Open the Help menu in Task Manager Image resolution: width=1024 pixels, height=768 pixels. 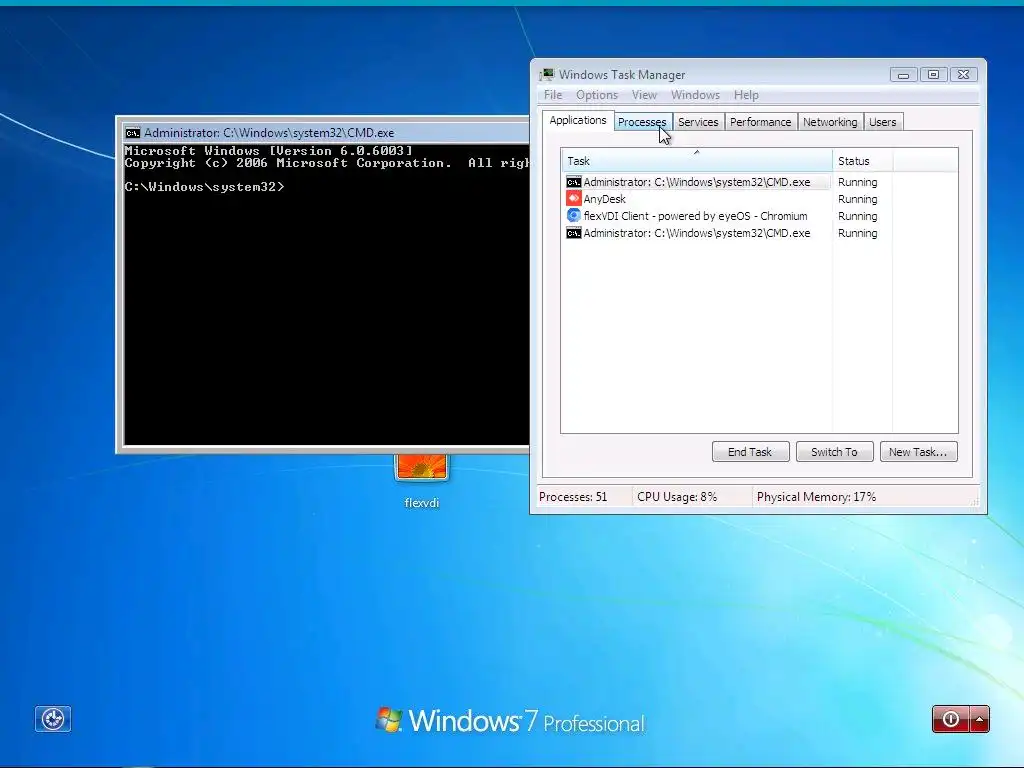(746, 95)
